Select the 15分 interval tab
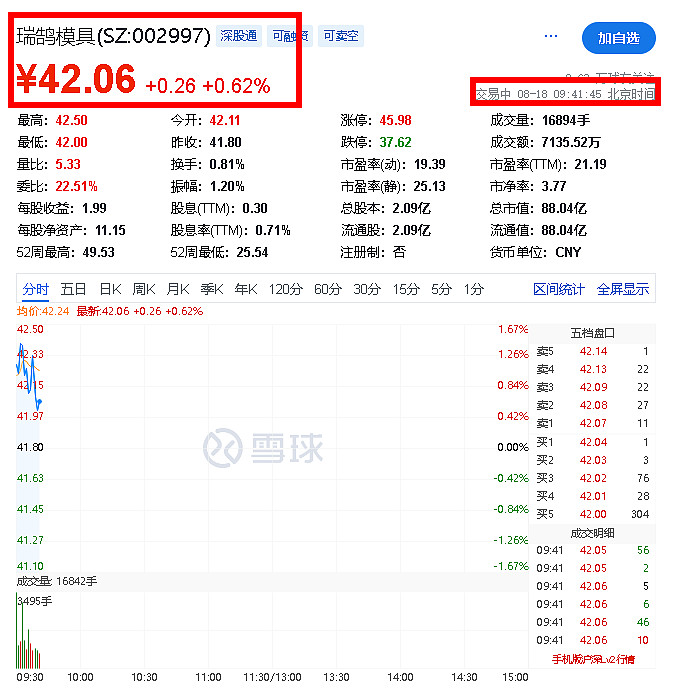The width and height of the screenshot is (686, 690). click(x=406, y=289)
